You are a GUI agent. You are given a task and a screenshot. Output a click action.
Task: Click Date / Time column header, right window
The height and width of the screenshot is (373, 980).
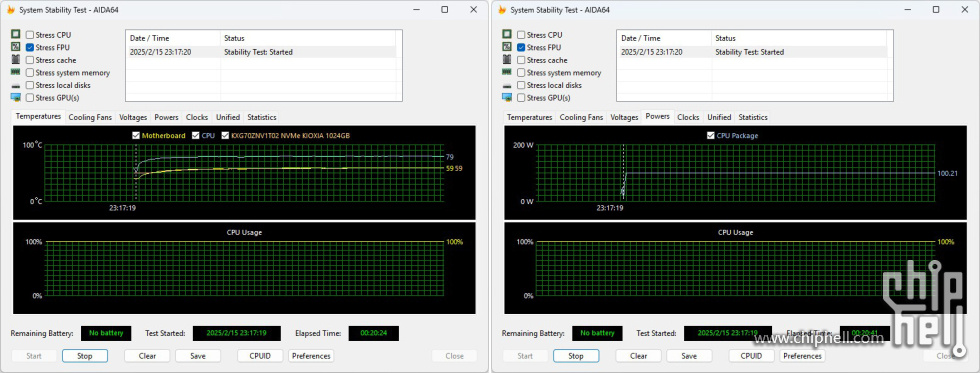[664, 38]
